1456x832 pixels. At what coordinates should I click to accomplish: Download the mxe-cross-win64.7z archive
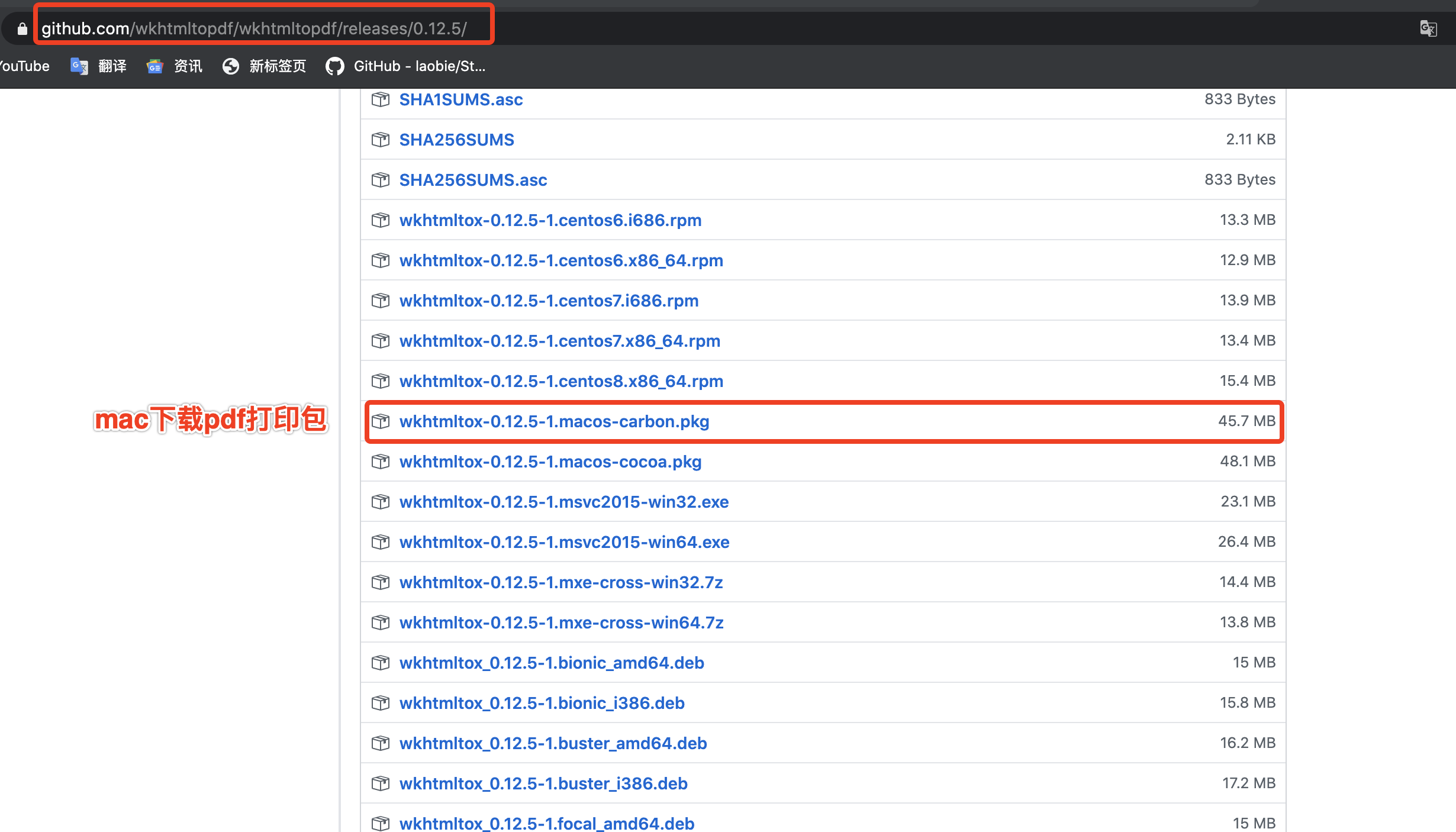click(561, 623)
